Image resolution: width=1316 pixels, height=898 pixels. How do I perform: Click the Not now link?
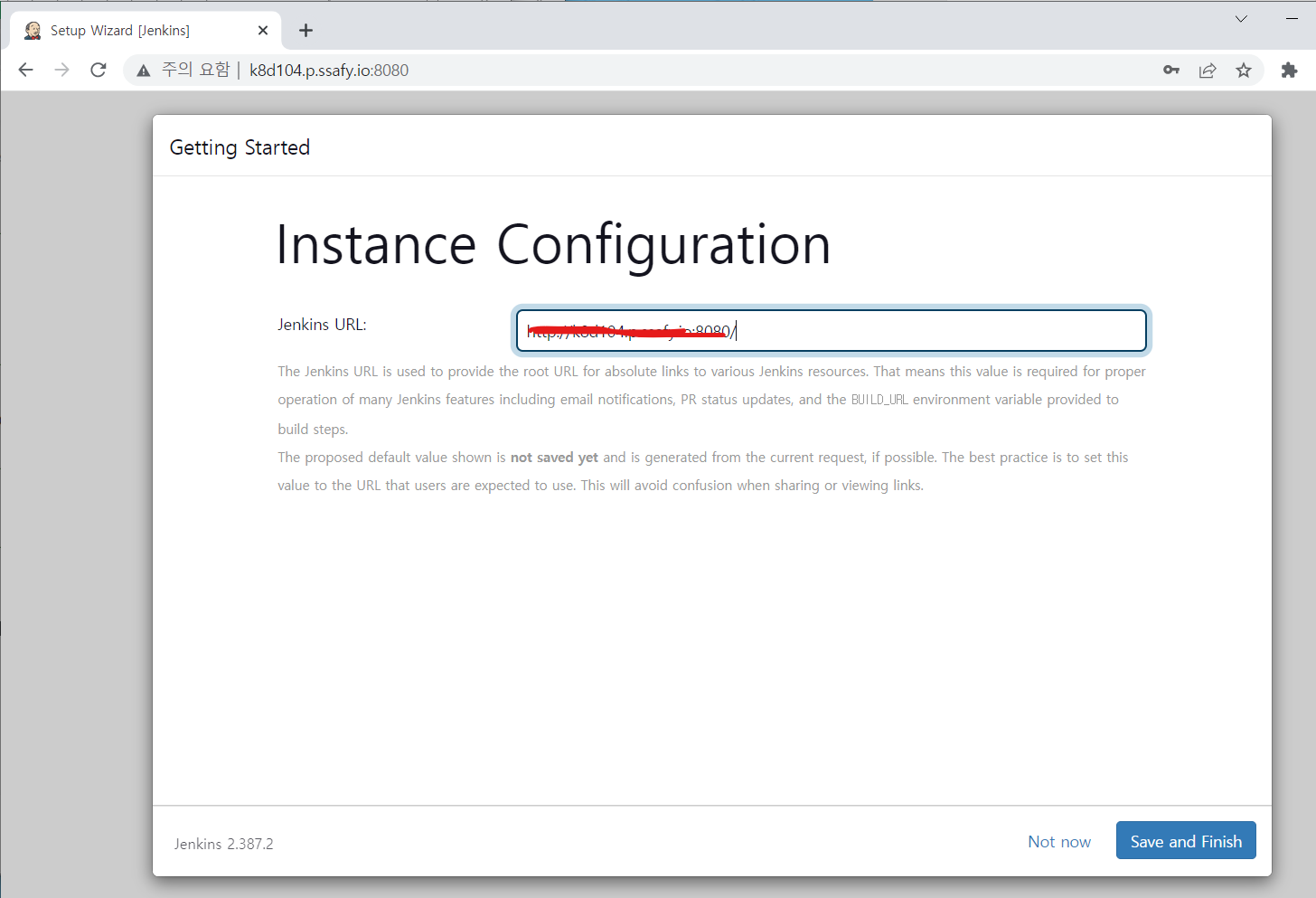(x=1059, y=842)
